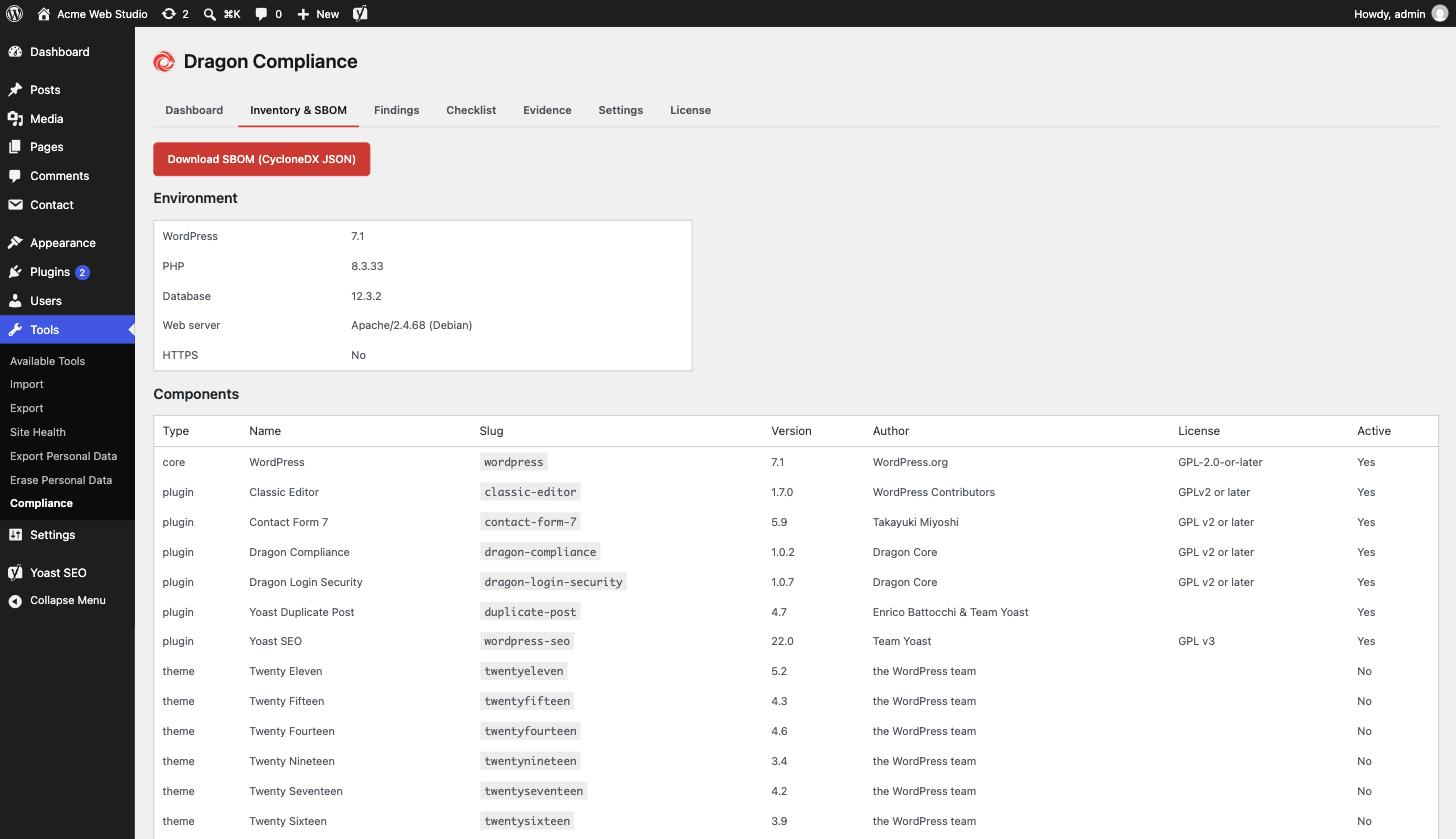
Task: Click the Posts pushpin icon
Action: point(15,90)
